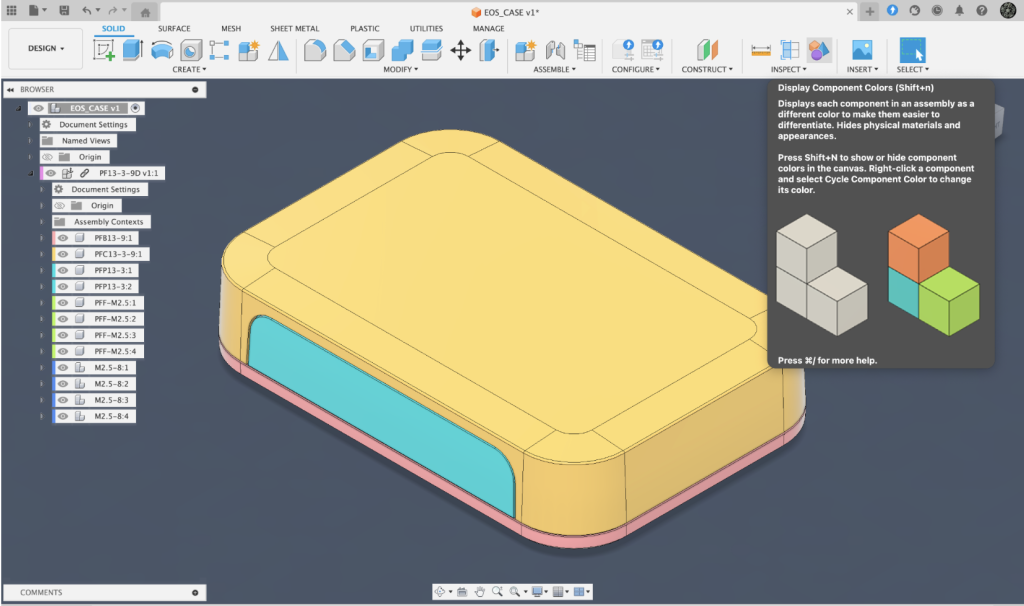The width and height of the screenshot is (1024, 606).
Task: Hide the PFP13-3:1 component
Action: tap(63, 270)
